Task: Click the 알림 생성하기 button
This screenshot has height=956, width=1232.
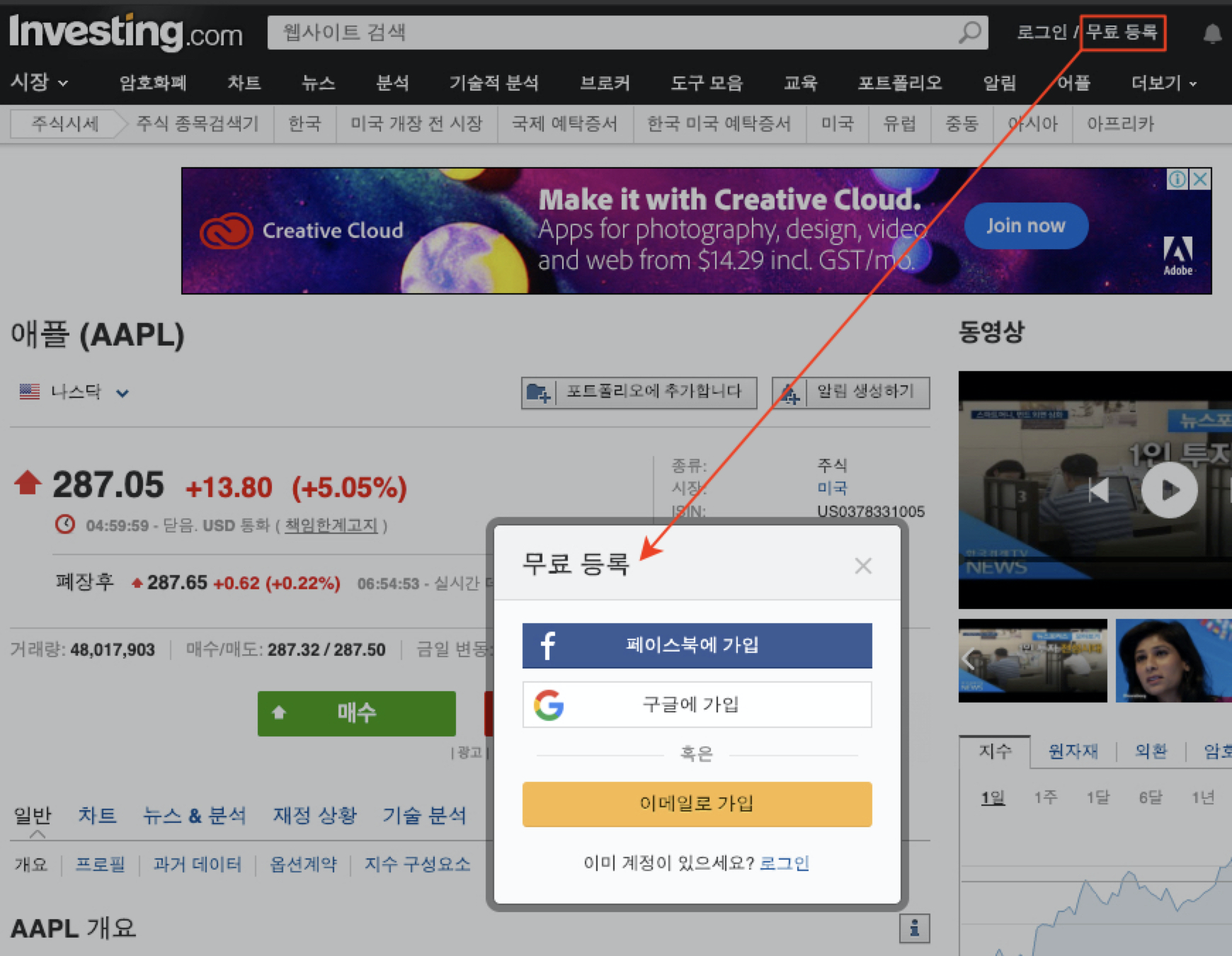Action: point(850,392)
